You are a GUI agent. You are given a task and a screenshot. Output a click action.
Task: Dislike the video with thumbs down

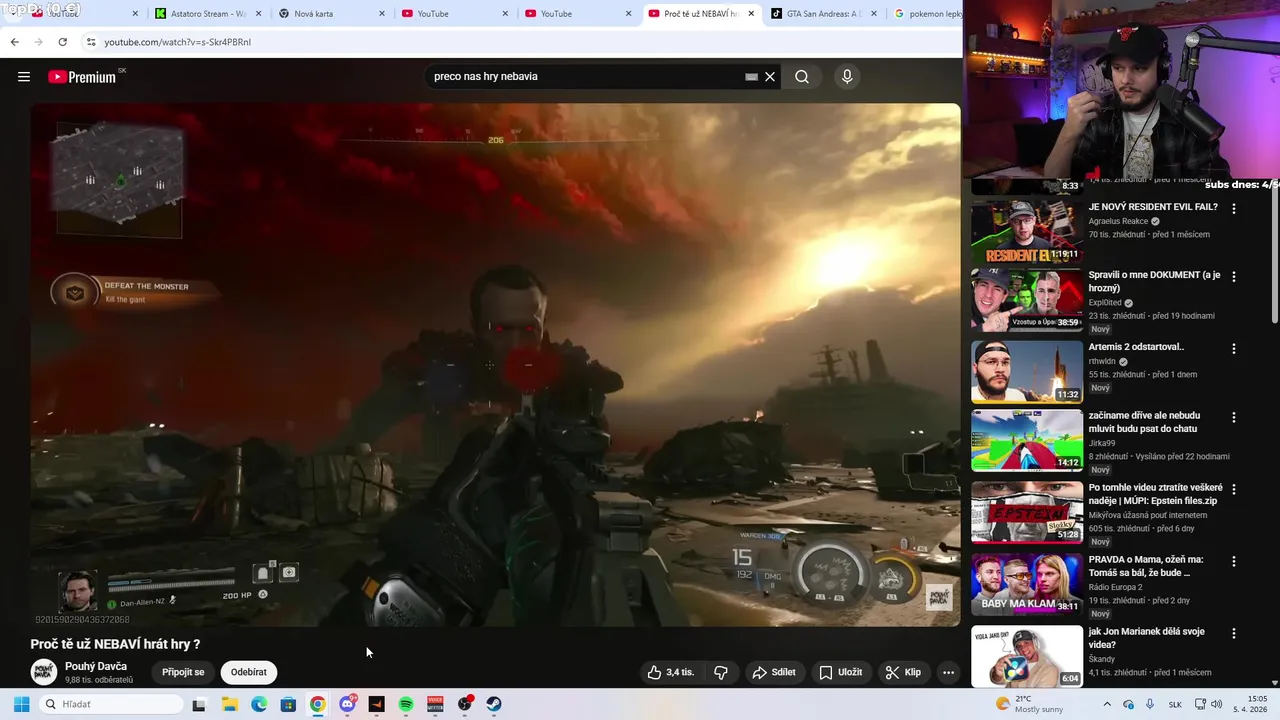coord(721,672)
